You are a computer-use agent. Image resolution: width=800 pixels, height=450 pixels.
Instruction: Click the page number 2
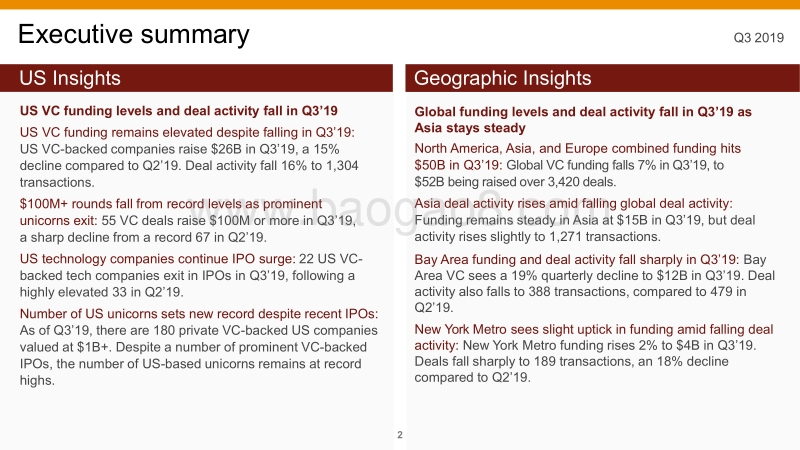coord(400,435)
